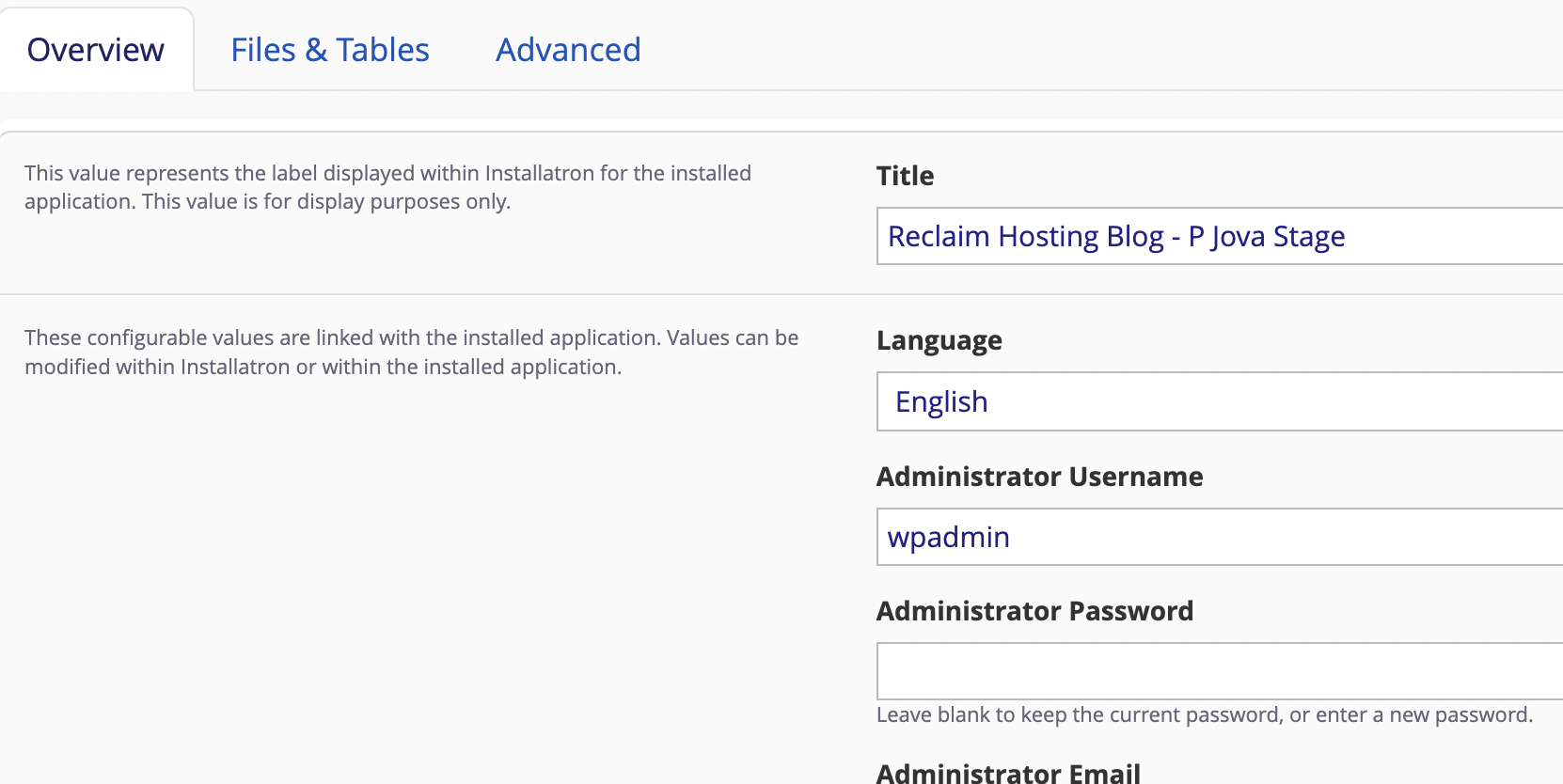Click the Language label
This screenshot has height=784, width=1563.
click(939, 340)
